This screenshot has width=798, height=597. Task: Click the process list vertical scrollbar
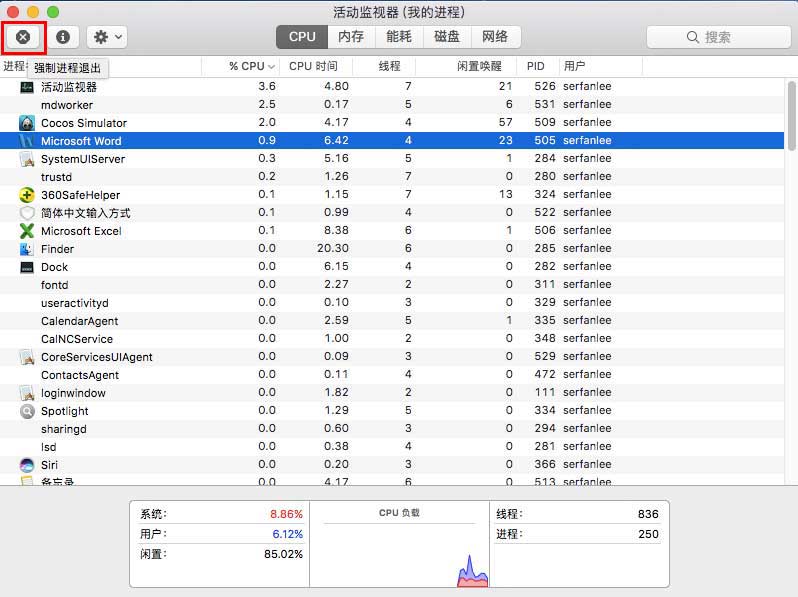(791, 116)
